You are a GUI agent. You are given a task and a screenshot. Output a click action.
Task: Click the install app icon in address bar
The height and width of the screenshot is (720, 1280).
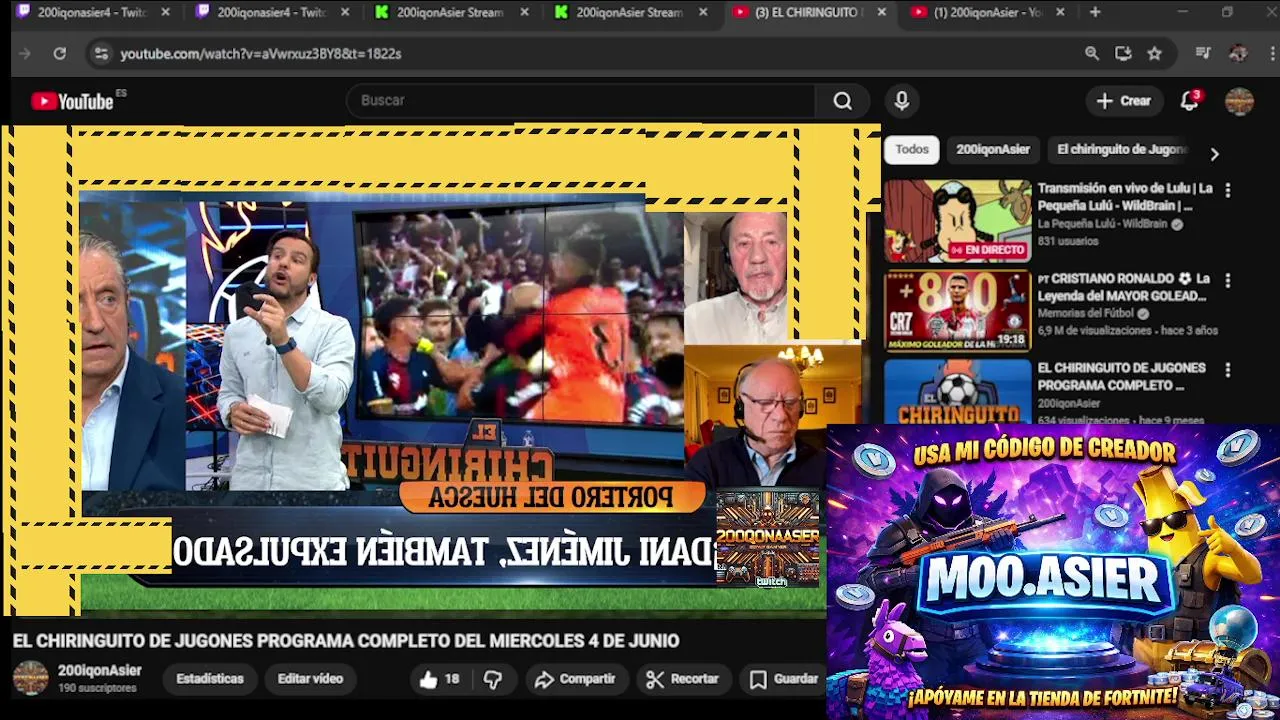point(1123,53)
